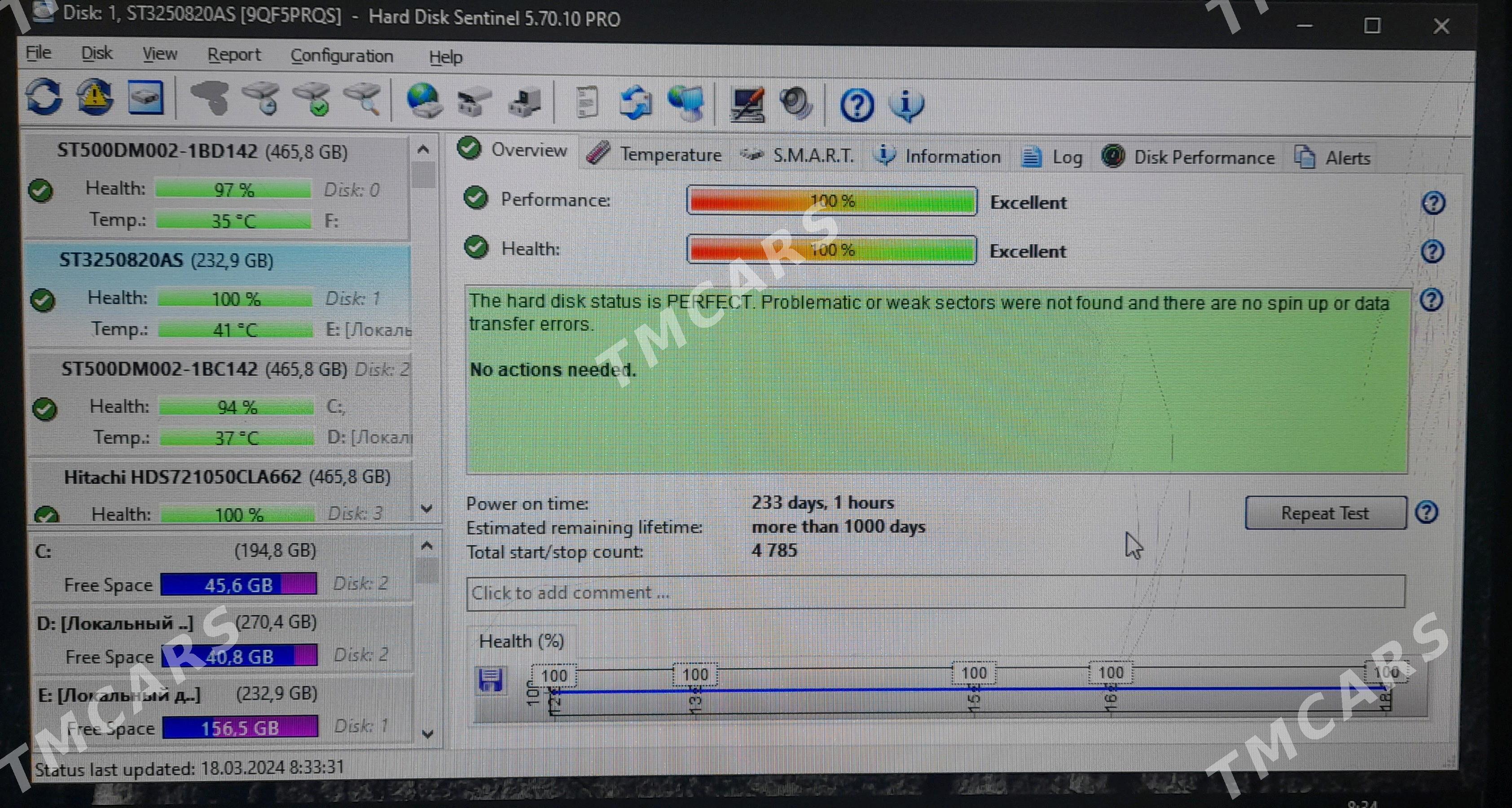Click the first 100 health graph marker
Image resolution: width=1512 pixels, height=808 pixels.
point(554,676)
